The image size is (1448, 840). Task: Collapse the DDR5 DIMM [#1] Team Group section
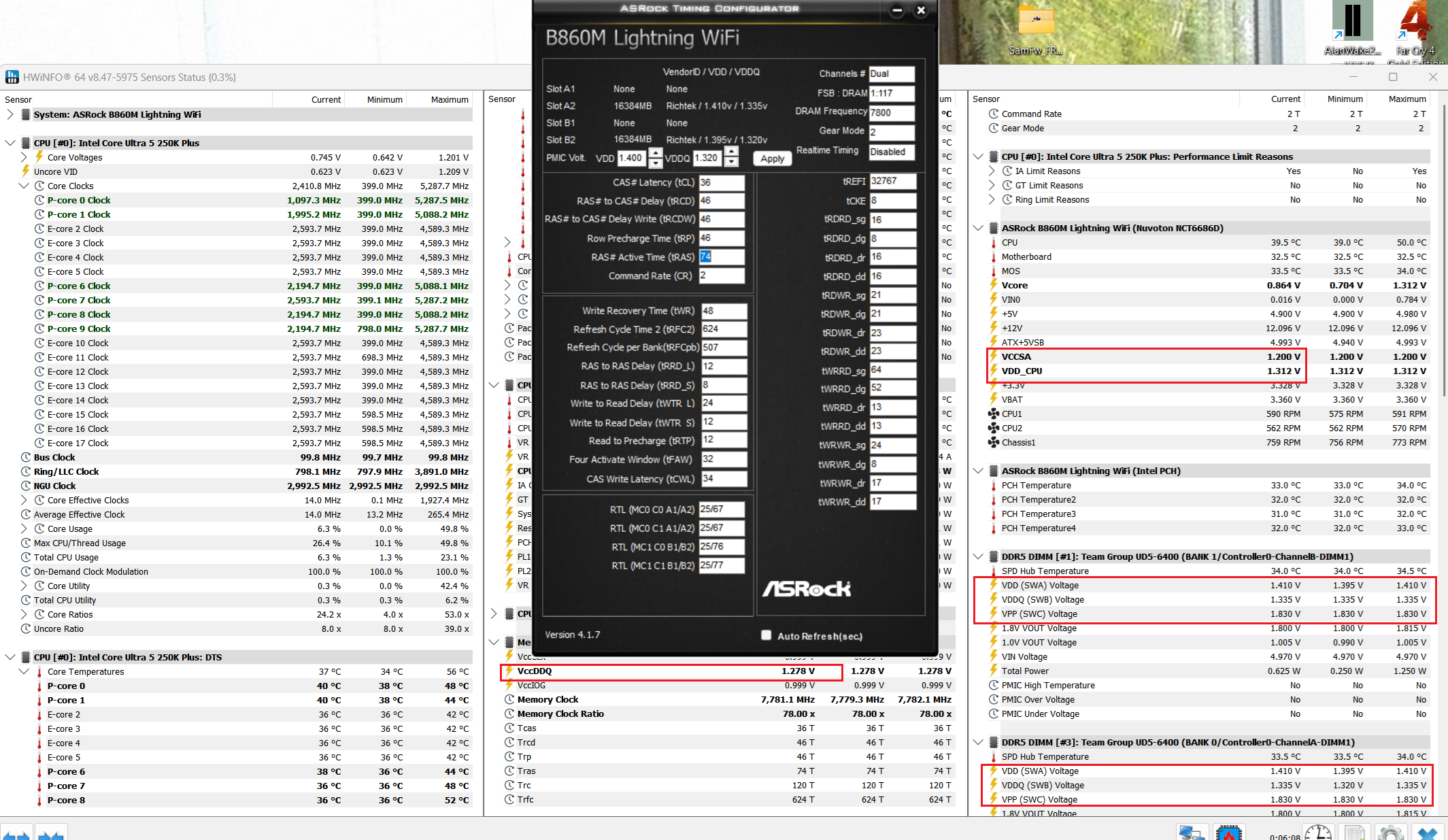[978, 556]
